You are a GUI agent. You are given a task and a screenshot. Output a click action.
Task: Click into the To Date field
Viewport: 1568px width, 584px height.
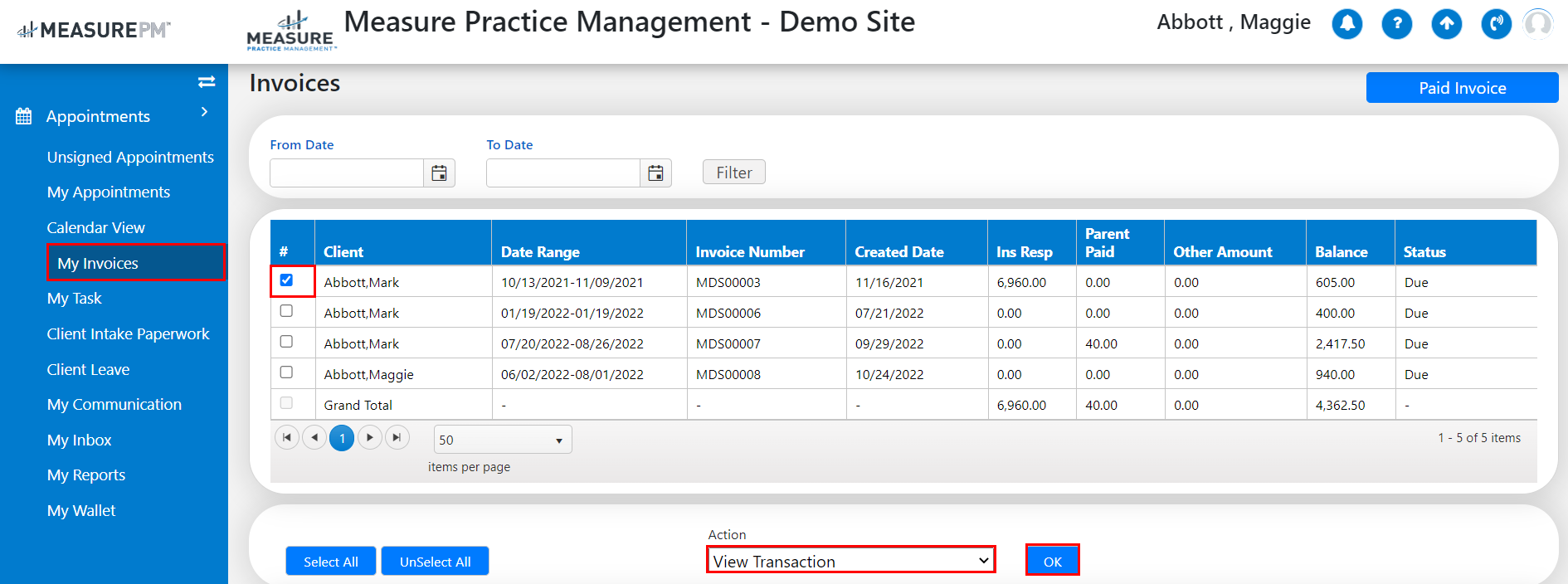(x=563, y=173)
